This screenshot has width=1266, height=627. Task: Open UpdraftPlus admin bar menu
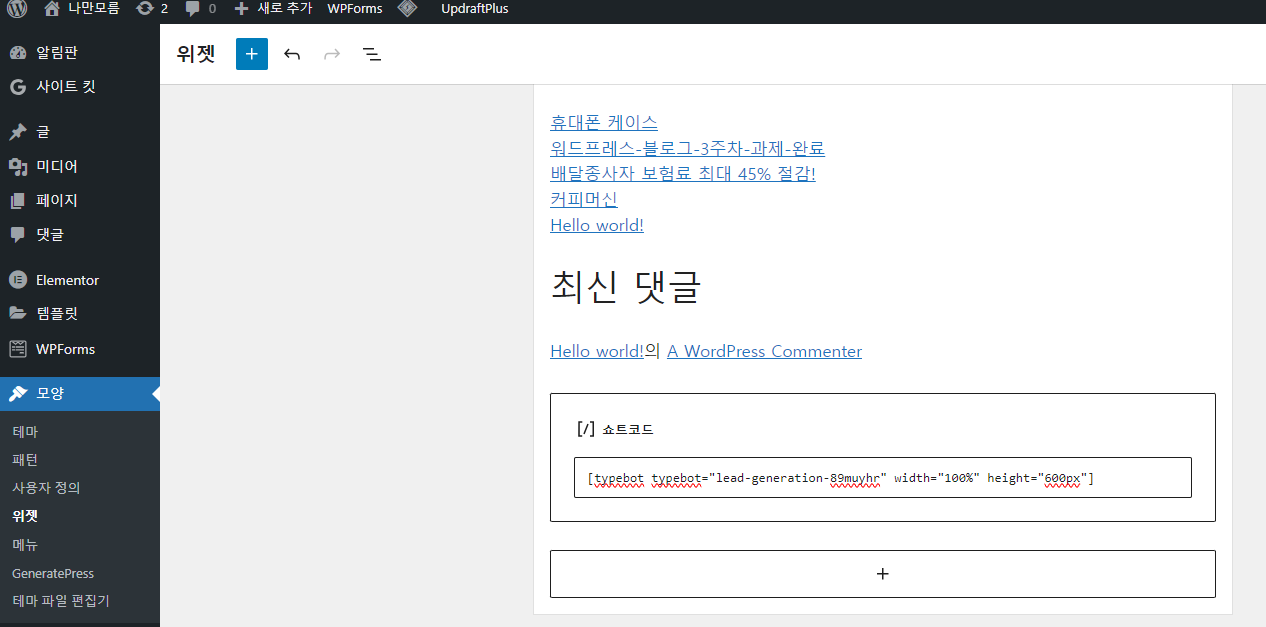pos(475,8)
